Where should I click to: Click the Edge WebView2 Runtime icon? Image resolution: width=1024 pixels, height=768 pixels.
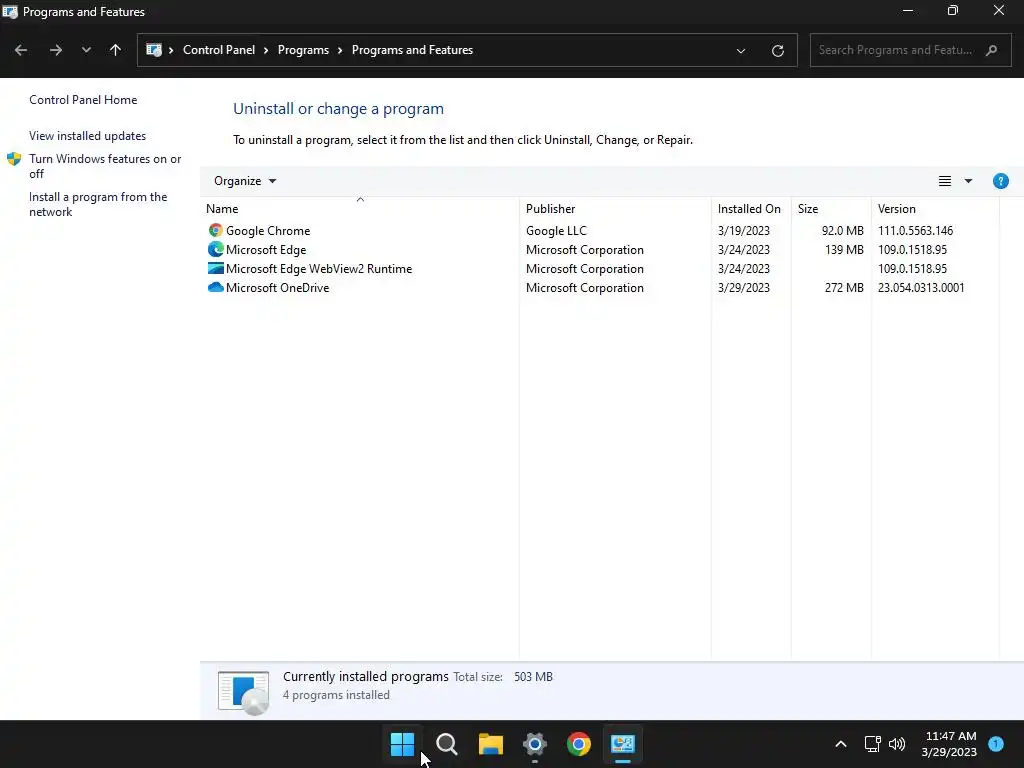(216, 268)
